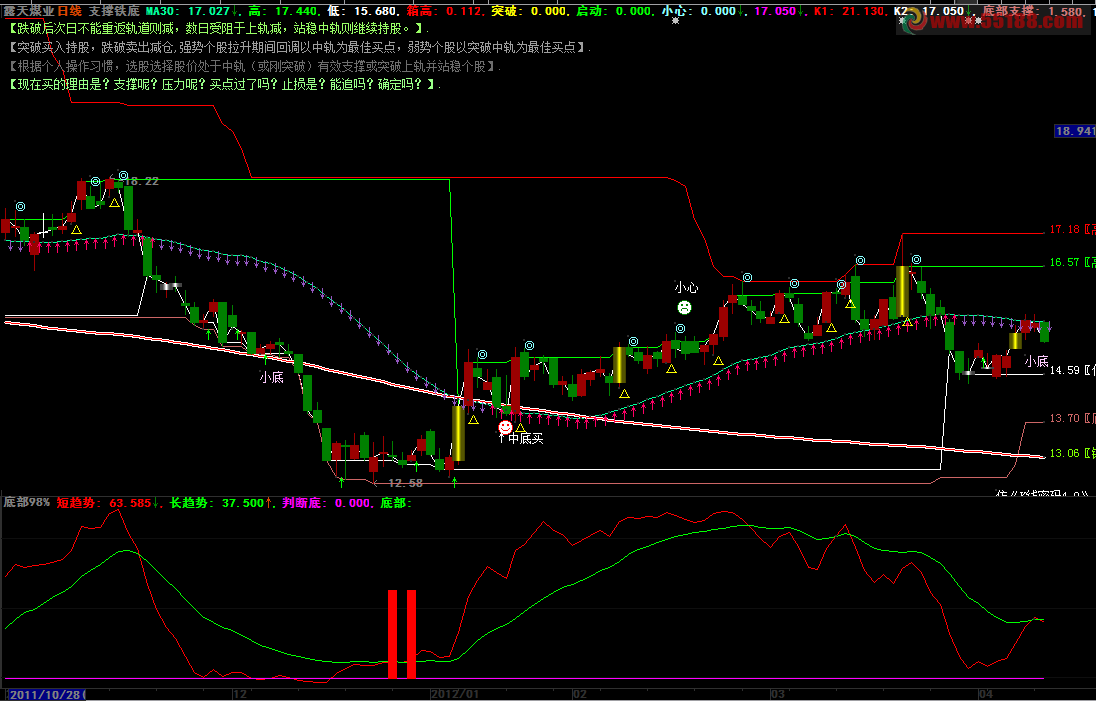Click the gray note starting 根据个人操作习惯

point(254,66)
